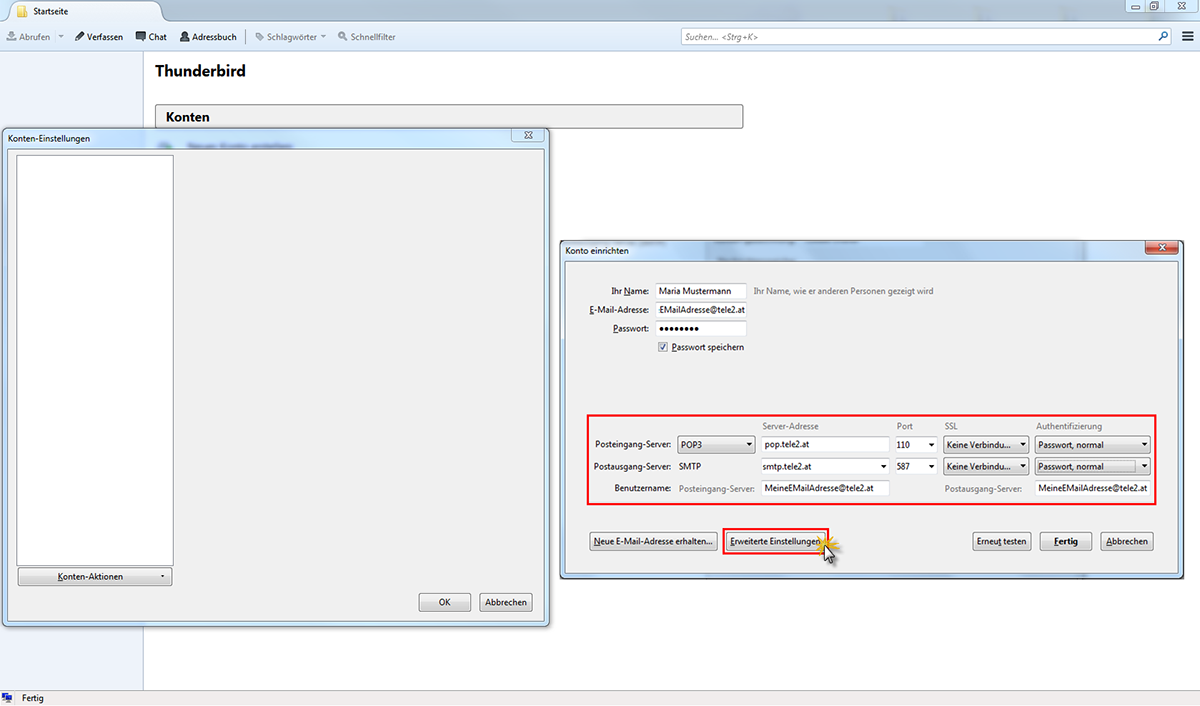Open the Posteingang SSL dropdown
Screen dimensions: 1200x706
(x=986, y=444)
